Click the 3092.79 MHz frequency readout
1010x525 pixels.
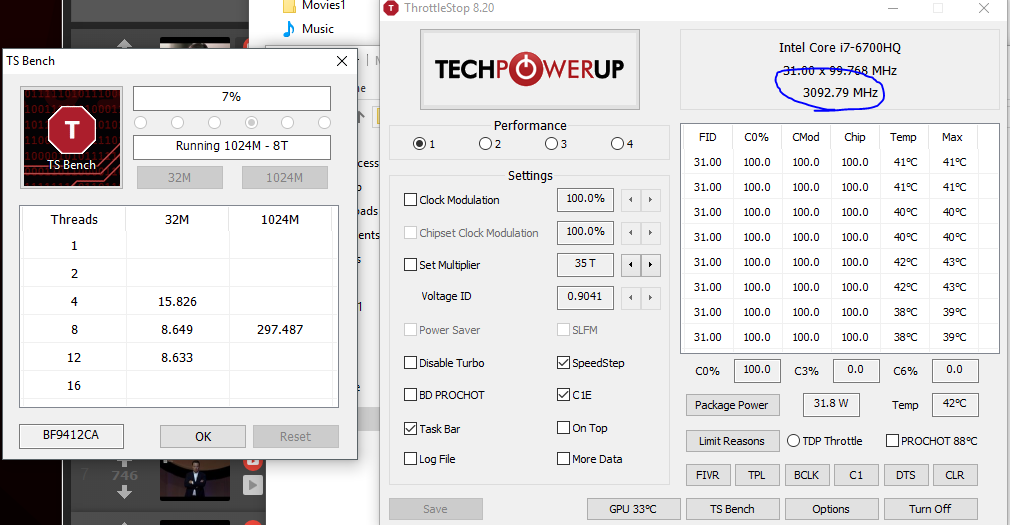[840, 93]
